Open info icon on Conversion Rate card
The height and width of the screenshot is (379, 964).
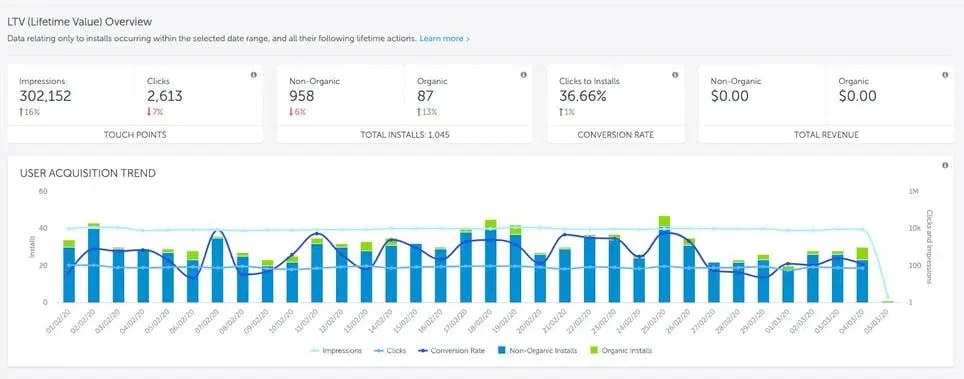(675, 75)
